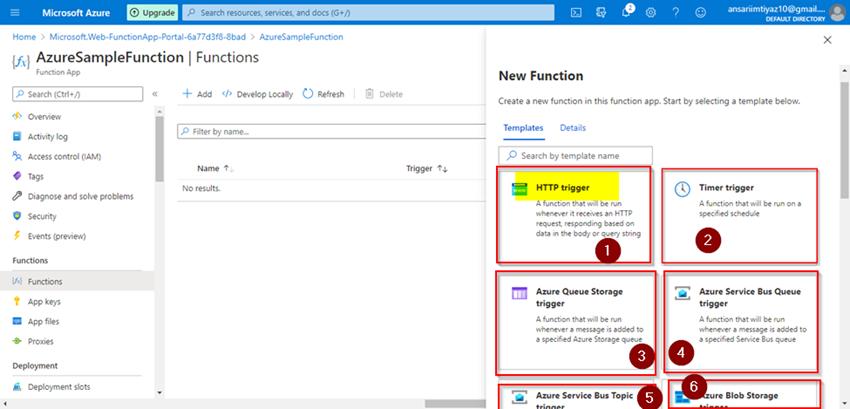The width and height of the screenshot is (850, 409).
Task: Open AzureSampleFunction breadcrumb link
Action: coord(301,37)
